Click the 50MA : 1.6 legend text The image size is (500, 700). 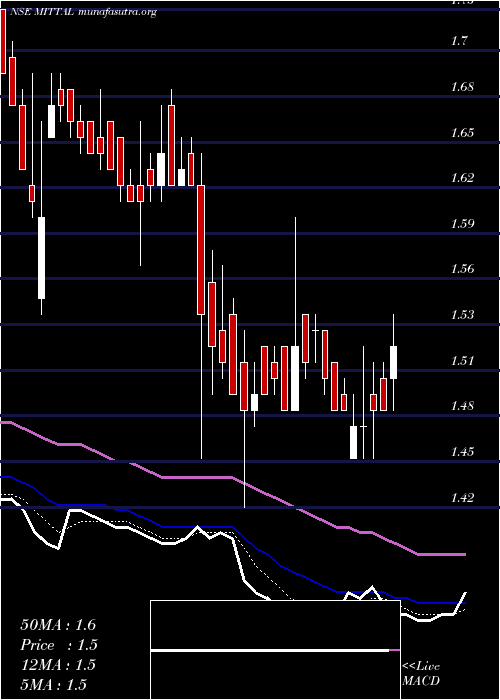[x=58, y=625]
